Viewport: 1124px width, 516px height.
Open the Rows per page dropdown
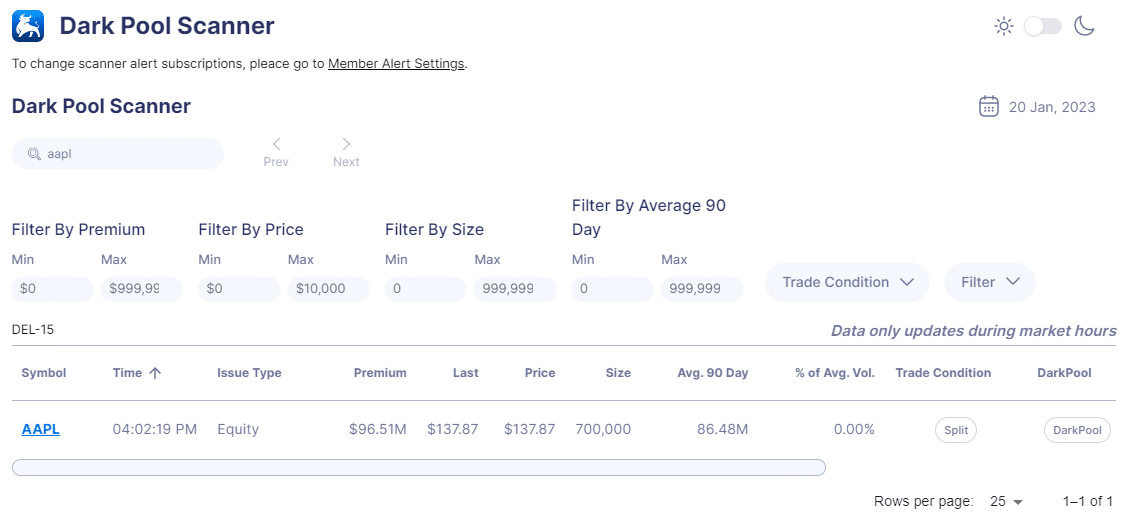[x=1006, y=501]
